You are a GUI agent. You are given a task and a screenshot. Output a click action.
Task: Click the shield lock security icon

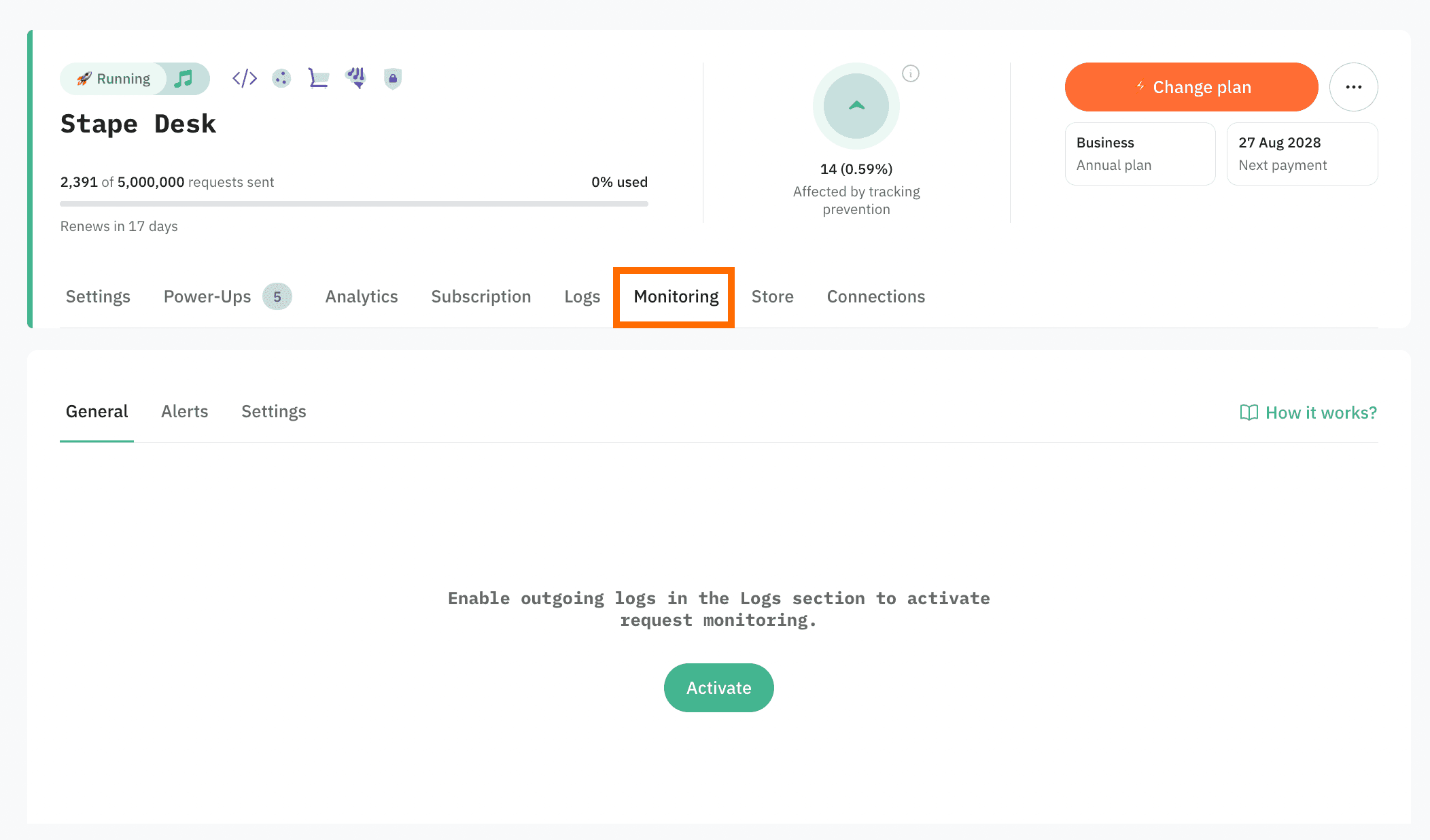point(392,78)
